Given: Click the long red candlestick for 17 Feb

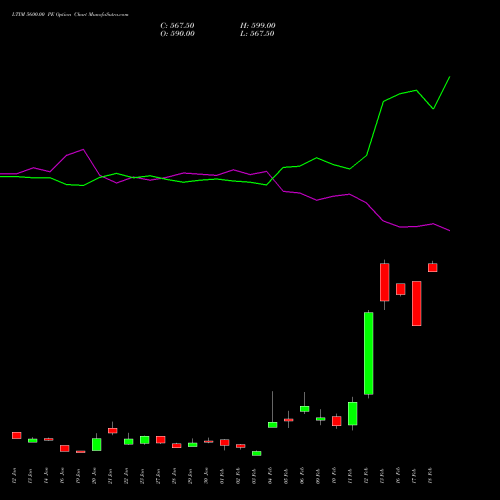Looking at the screenshot, I should pyautogui.click(x=417, y=303).
